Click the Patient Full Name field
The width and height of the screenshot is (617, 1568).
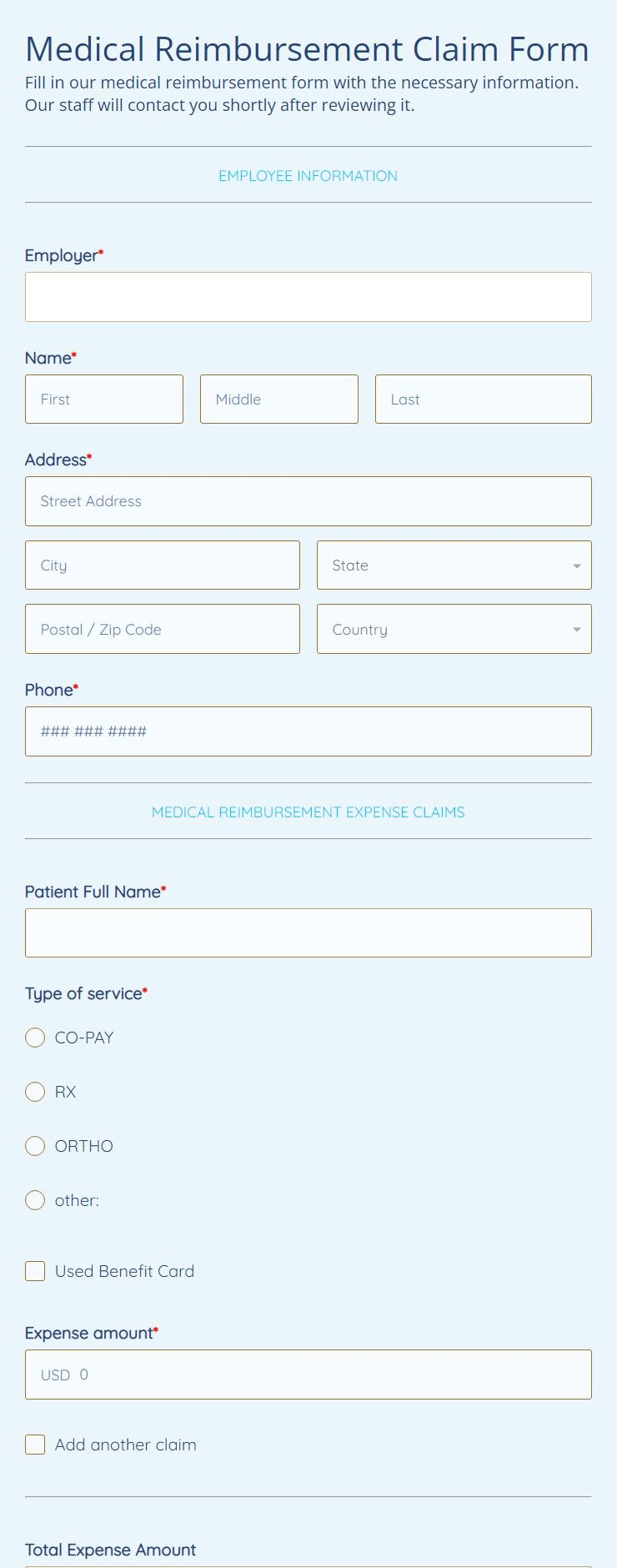click(x=308, y=932)
